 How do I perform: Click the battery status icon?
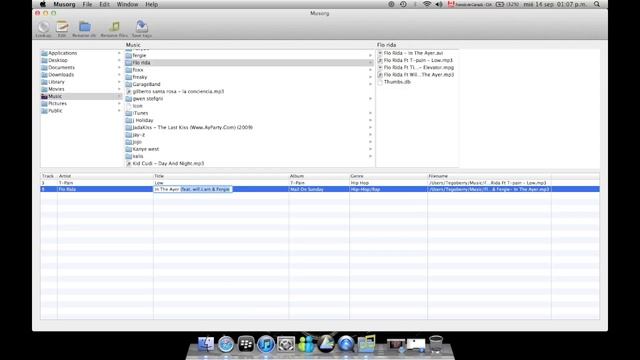(500, 4)
